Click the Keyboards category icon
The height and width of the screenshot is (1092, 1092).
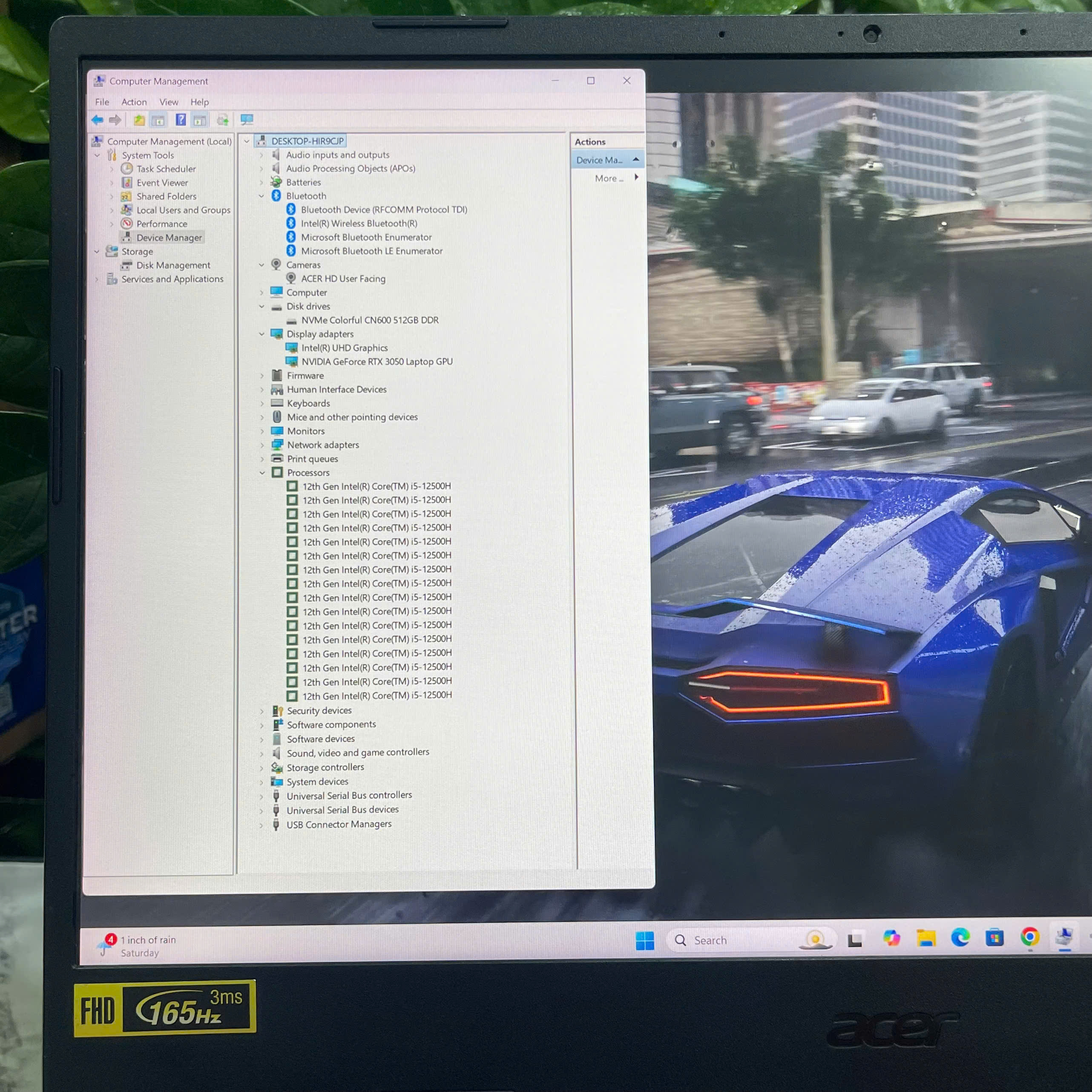pos(277,403)
